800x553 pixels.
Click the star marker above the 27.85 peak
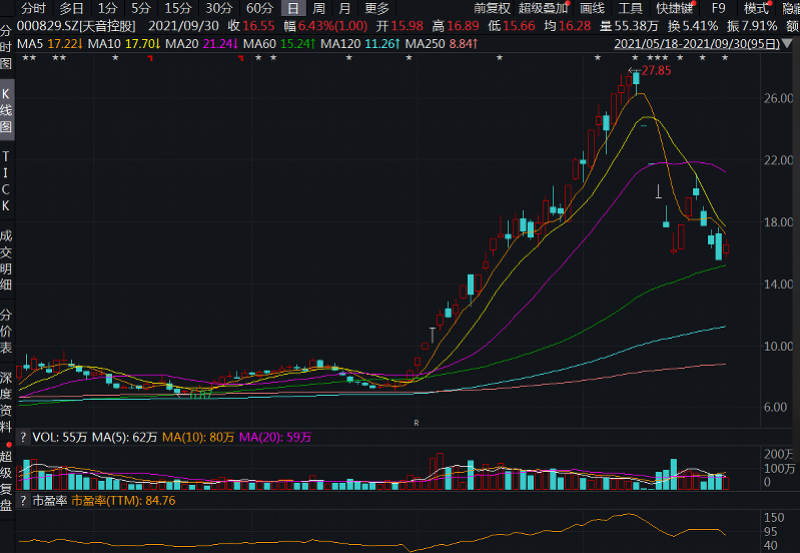(x=634, y=59)
